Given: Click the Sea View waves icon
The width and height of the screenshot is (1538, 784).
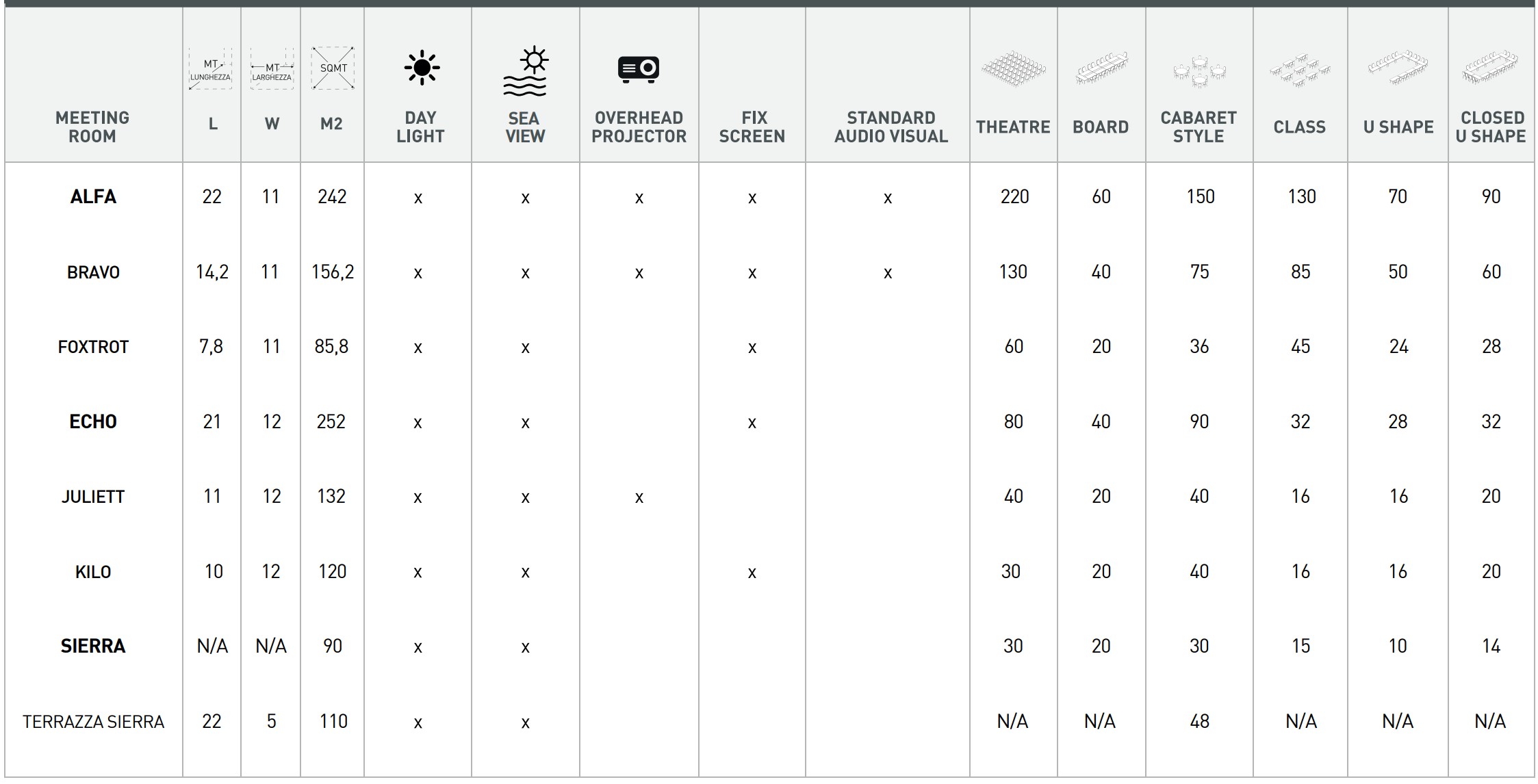Looking at the screenshot, I should point(525,71).
